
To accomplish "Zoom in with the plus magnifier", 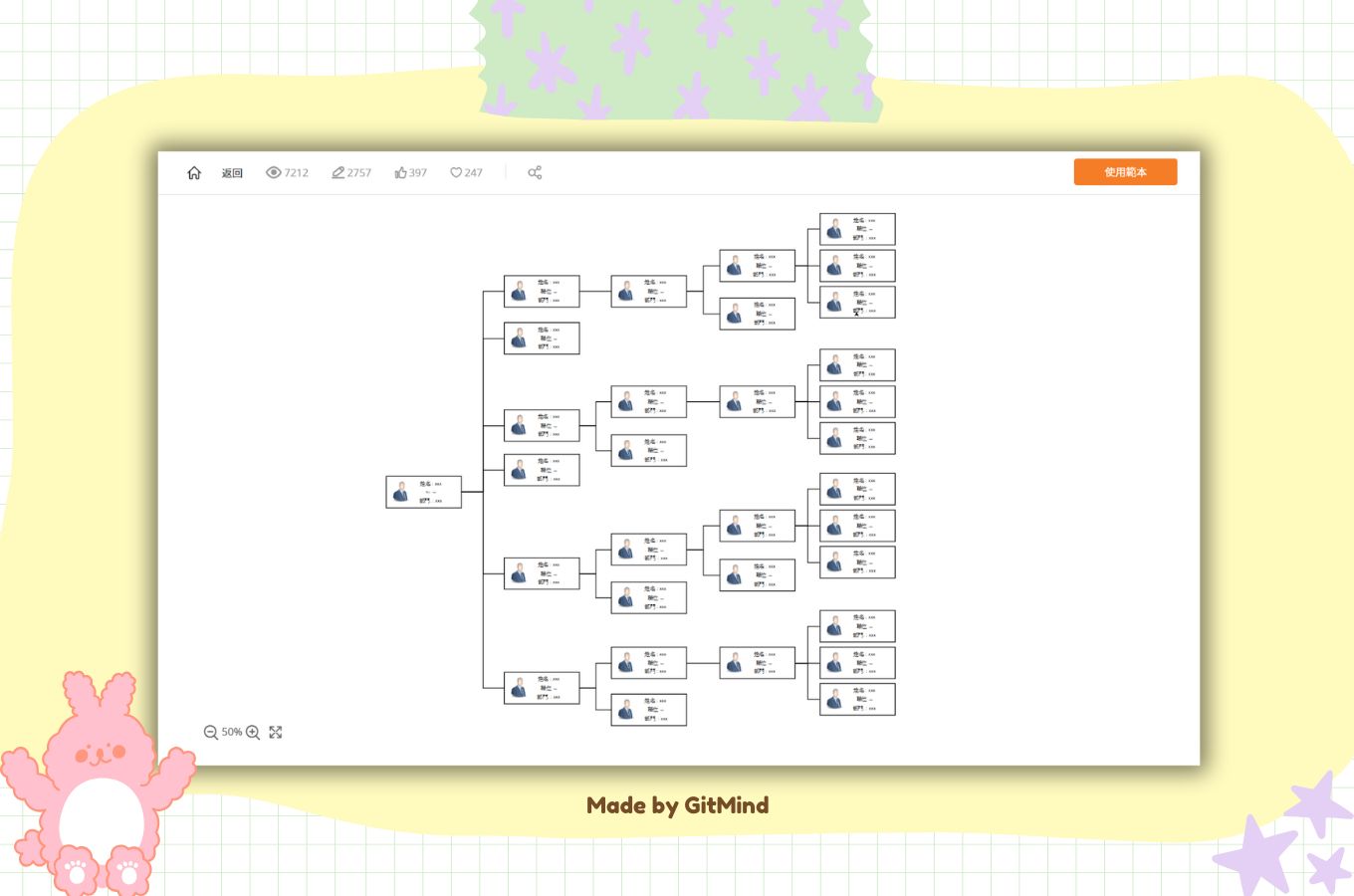I will [253, 732].
